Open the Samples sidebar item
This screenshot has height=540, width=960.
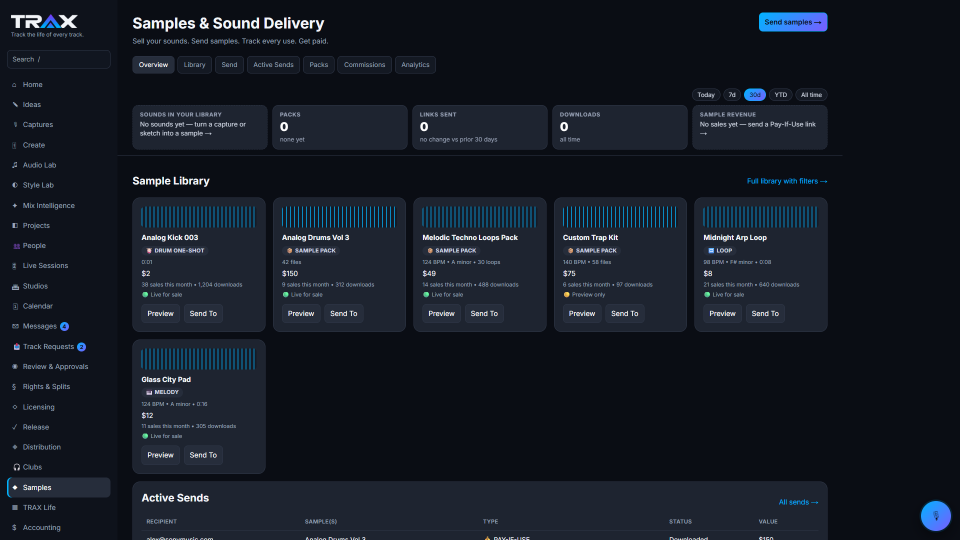pos(59,487)
